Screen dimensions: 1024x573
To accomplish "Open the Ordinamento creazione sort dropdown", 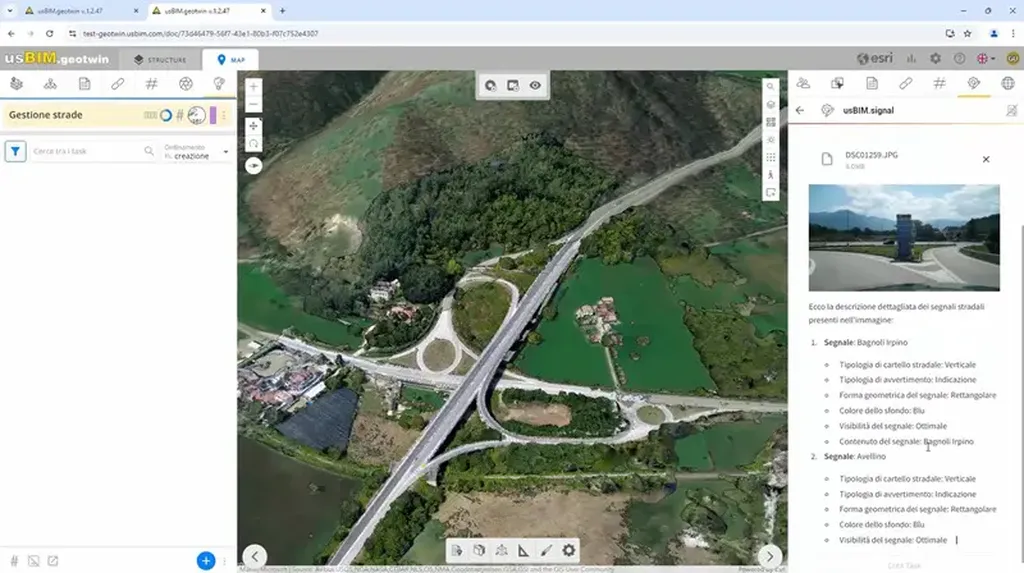I will click(x=198, y=152).
